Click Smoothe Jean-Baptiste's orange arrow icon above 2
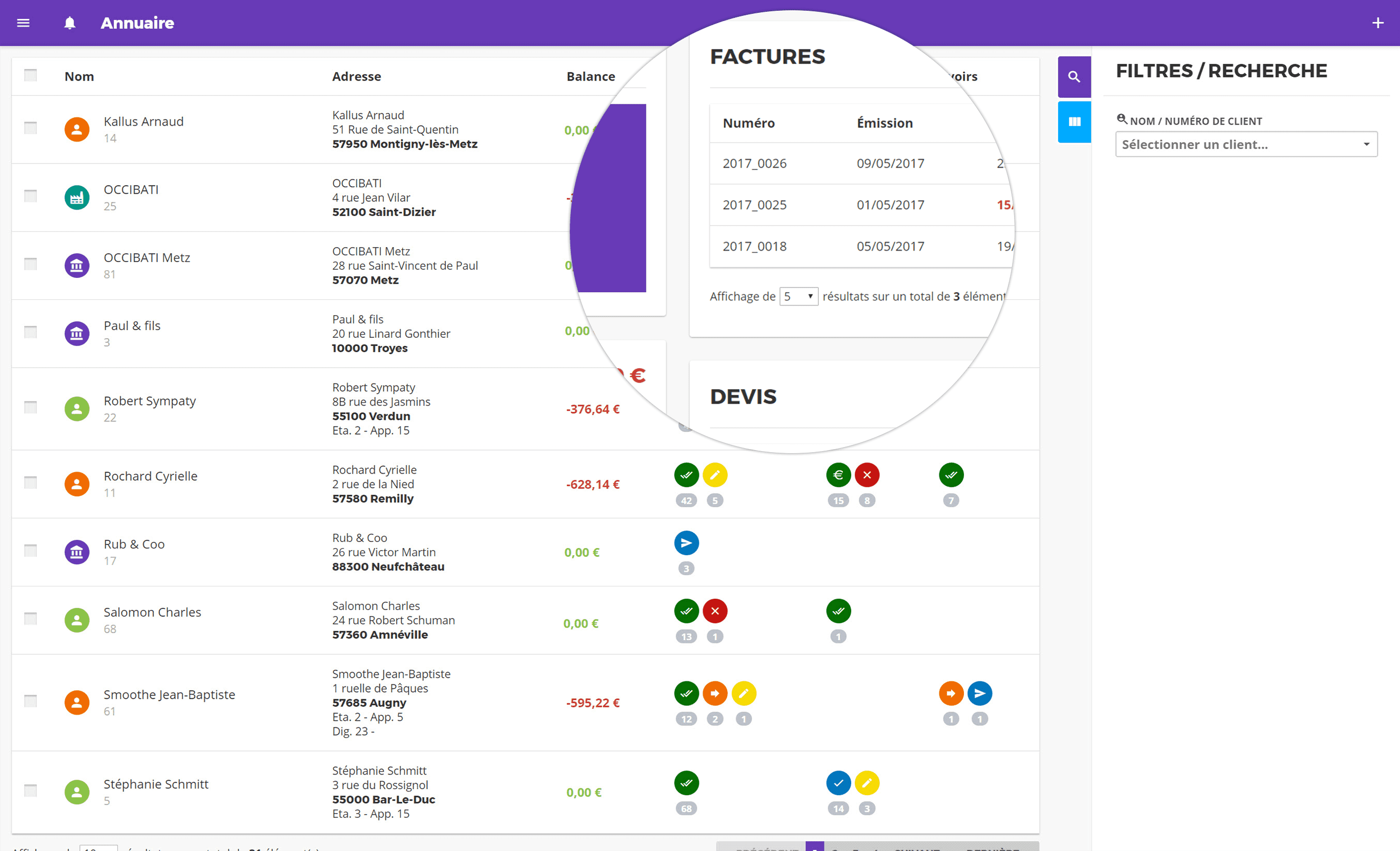1400x851 pixels. click(x=715, y=694)
